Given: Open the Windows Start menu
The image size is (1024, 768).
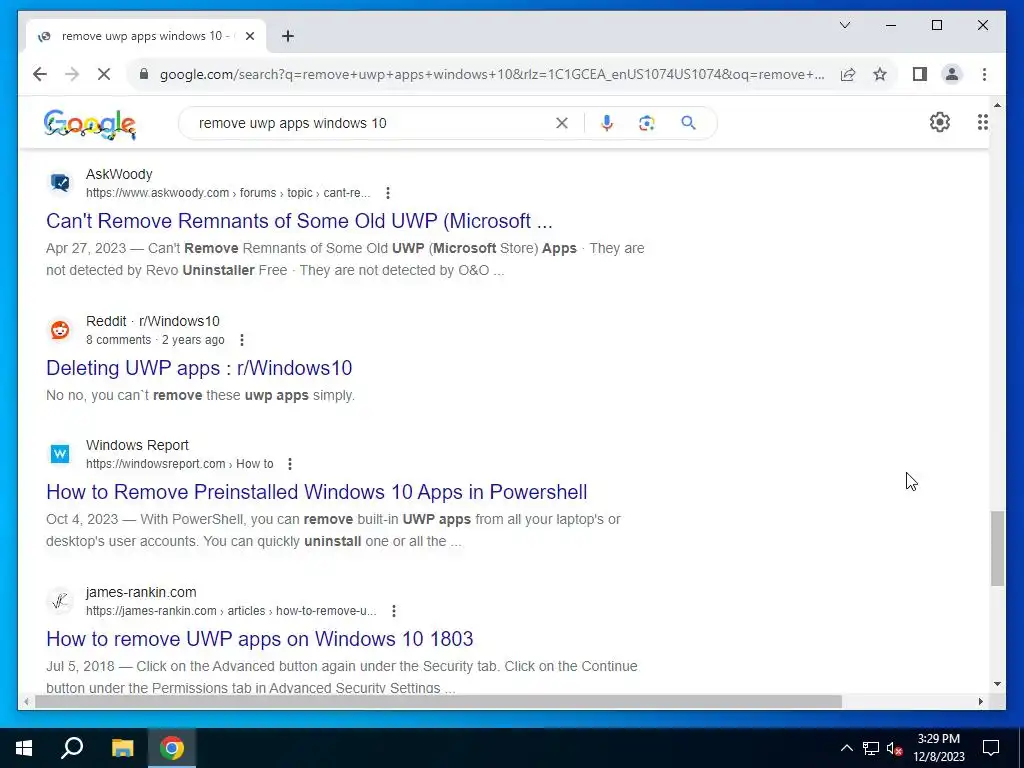Looking at the screenshot, I should 24,748.
